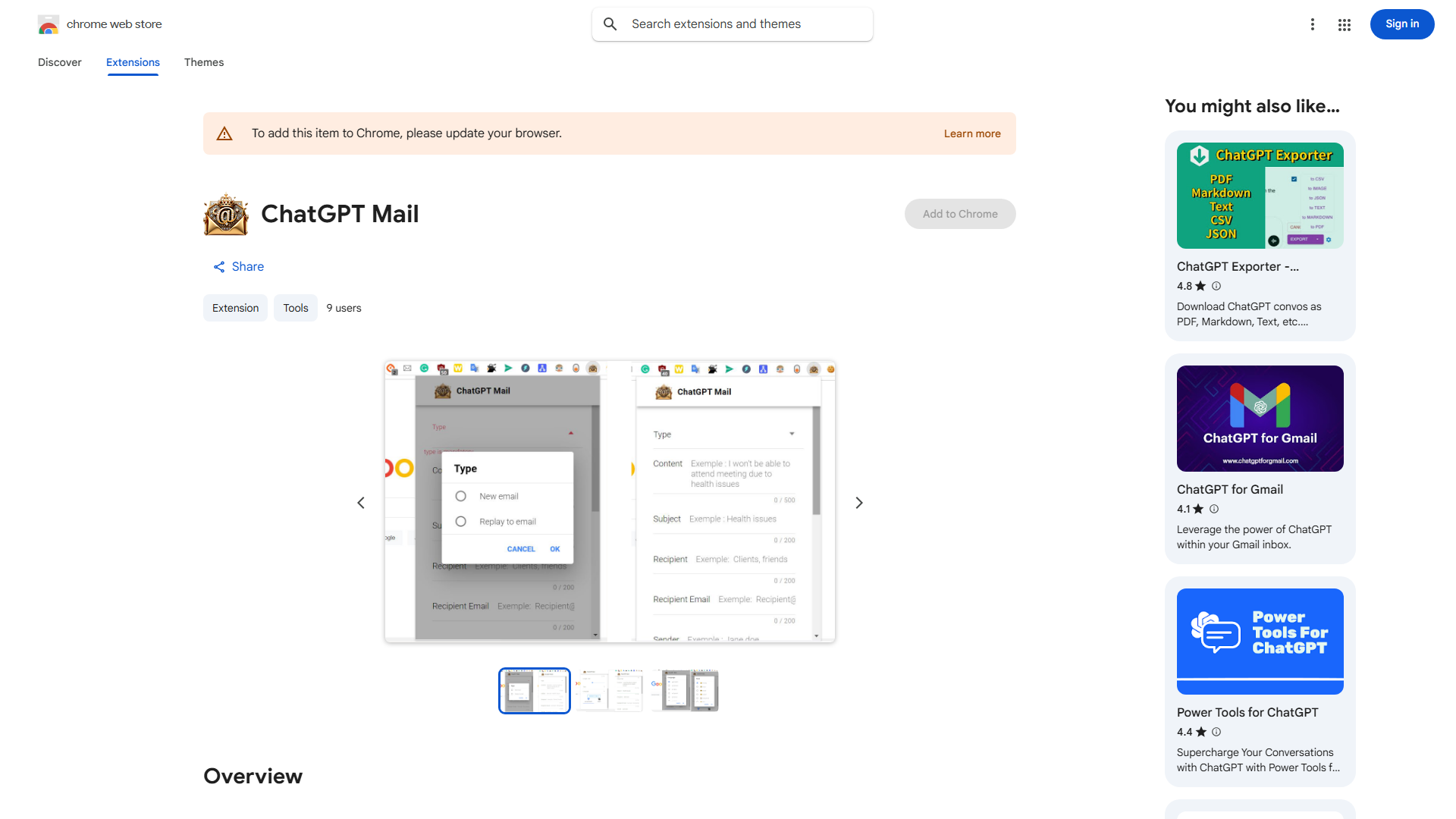The height and width of the screenshot is (819, 1456).
Task: Click the search extensions input field
Action: (732, 24)
